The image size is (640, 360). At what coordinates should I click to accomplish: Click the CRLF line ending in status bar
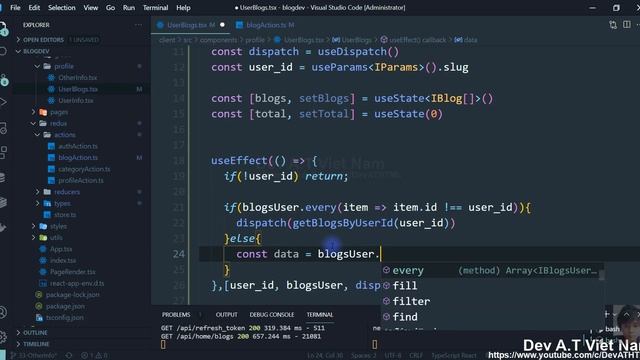coord(416,356)
